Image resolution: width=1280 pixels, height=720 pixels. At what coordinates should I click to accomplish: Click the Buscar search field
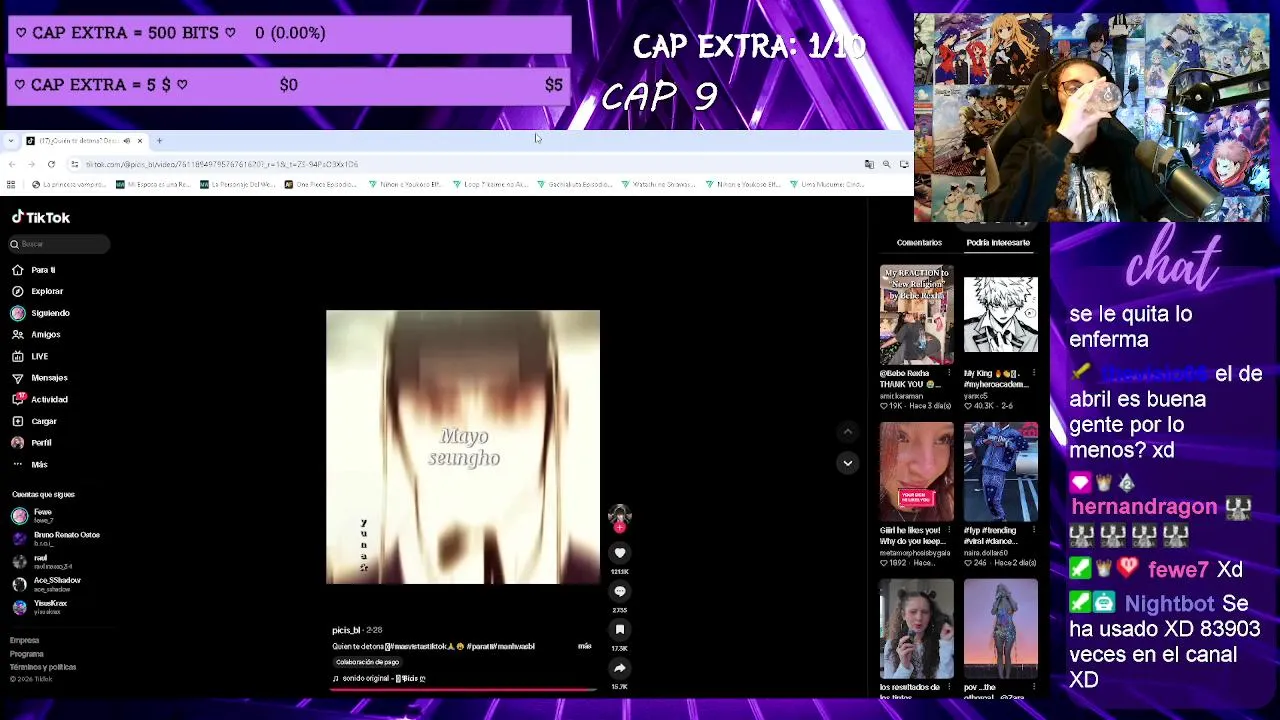point(59,244)
